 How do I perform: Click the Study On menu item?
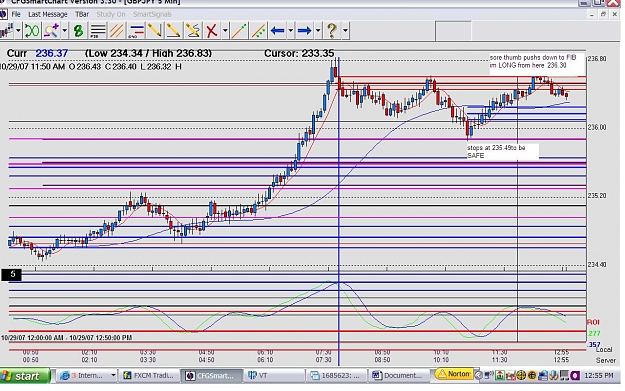pos(111,14)
